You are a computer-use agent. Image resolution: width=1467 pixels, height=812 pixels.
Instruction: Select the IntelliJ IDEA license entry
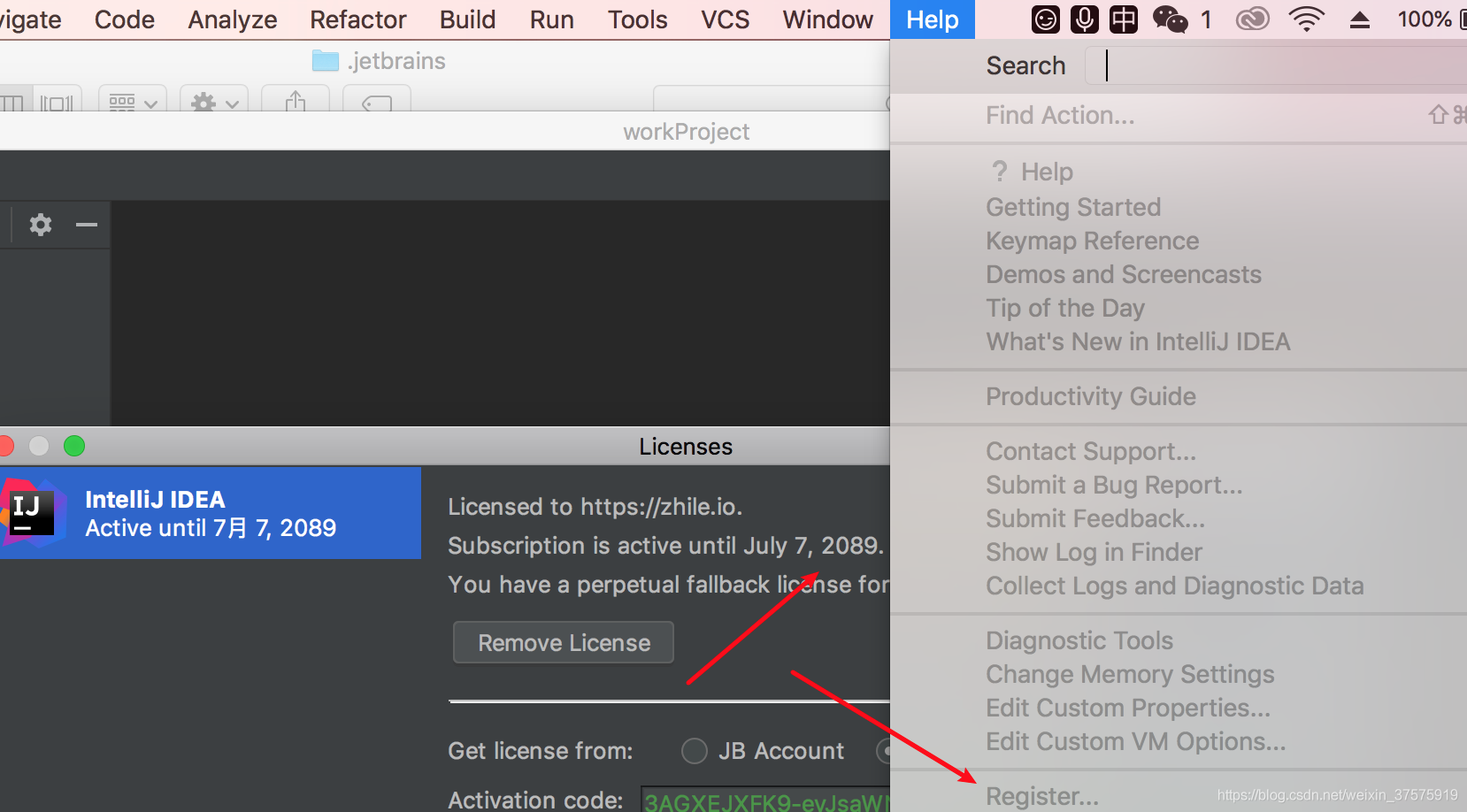[x=211, y=513]
